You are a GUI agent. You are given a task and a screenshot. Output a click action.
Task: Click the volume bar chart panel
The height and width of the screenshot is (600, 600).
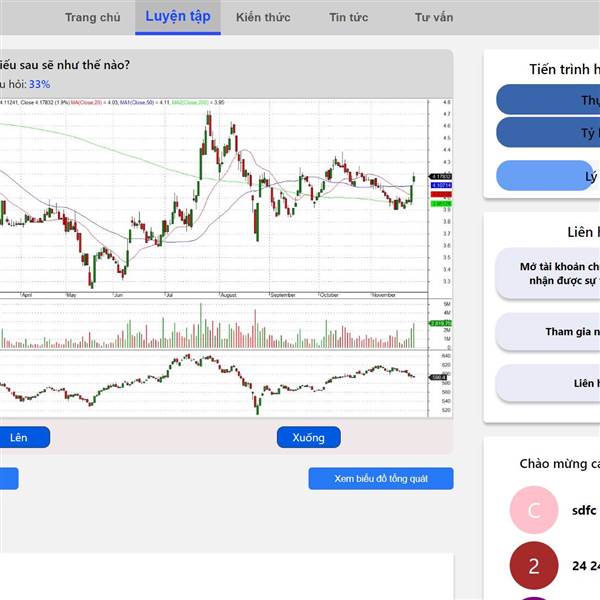point(214,324)
